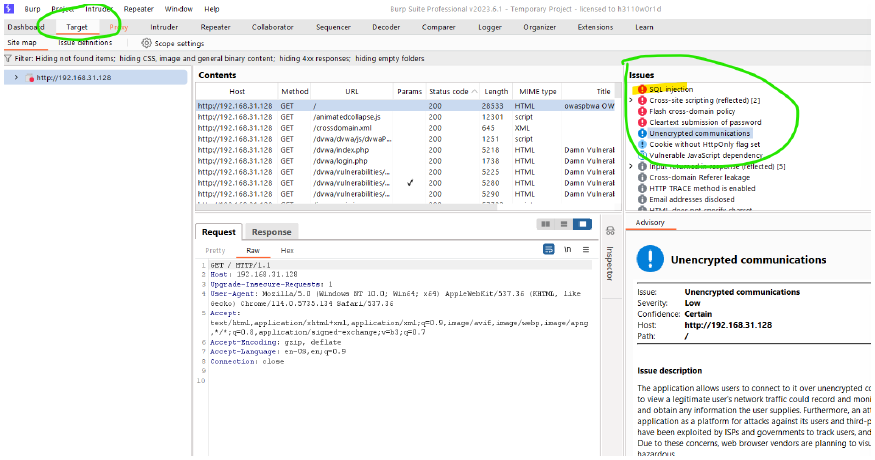Switch request view to Pretty
This screenshot has height=460, width=875.
215,250
